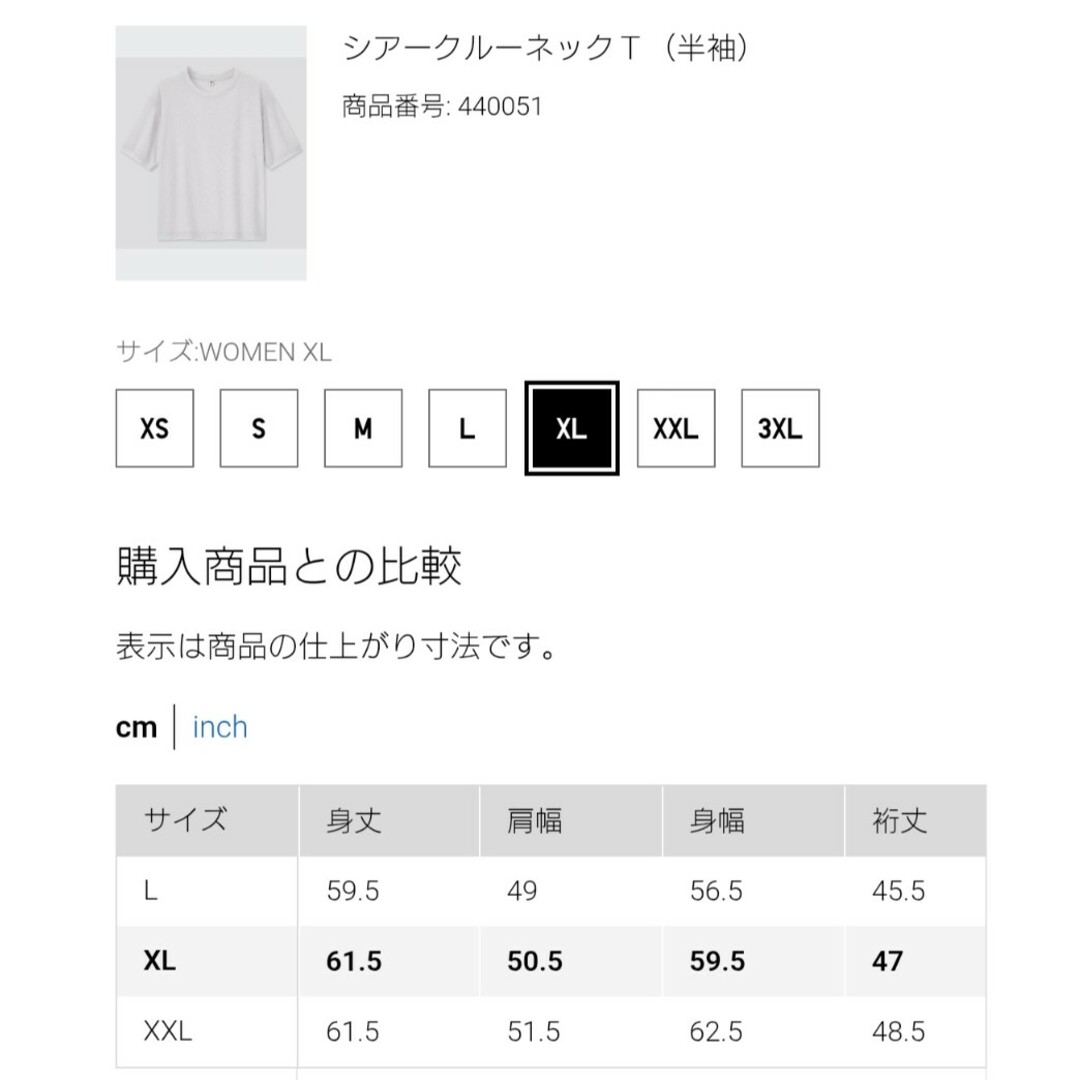Switch measurements to inch
The image size is (1080, 1080).
point(220,727)
